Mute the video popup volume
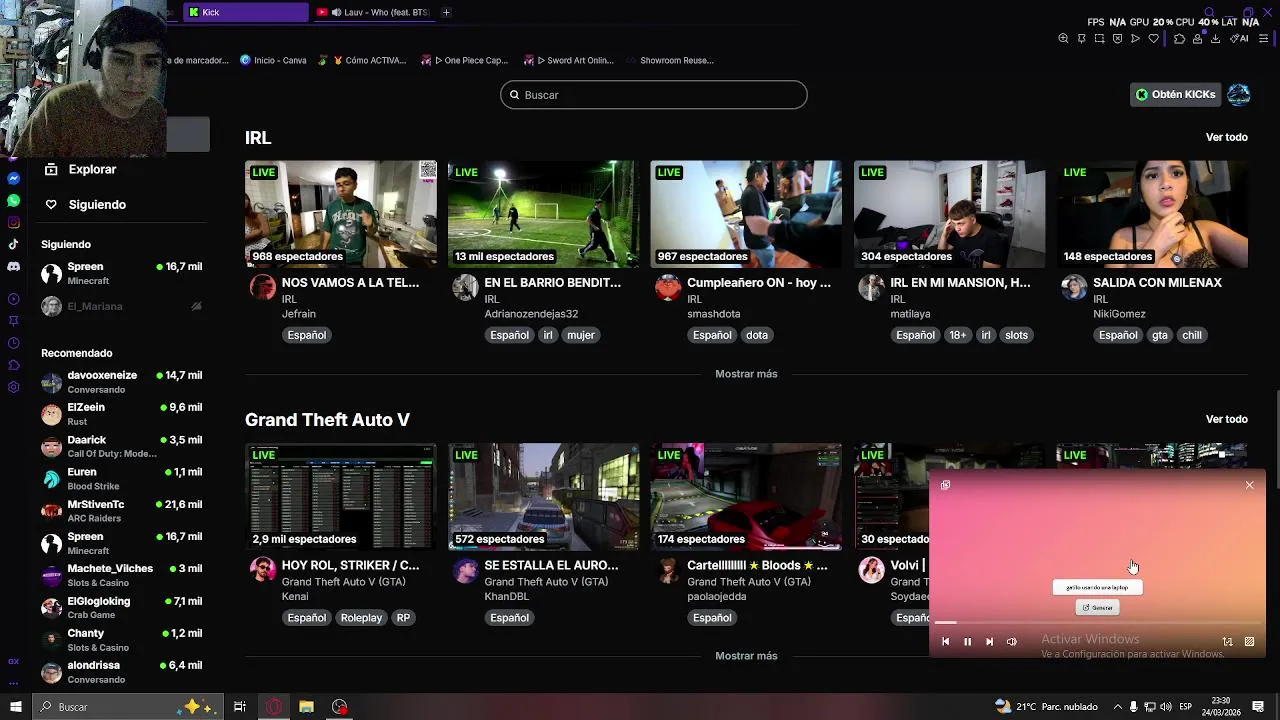 click(x=1011, y=642)
